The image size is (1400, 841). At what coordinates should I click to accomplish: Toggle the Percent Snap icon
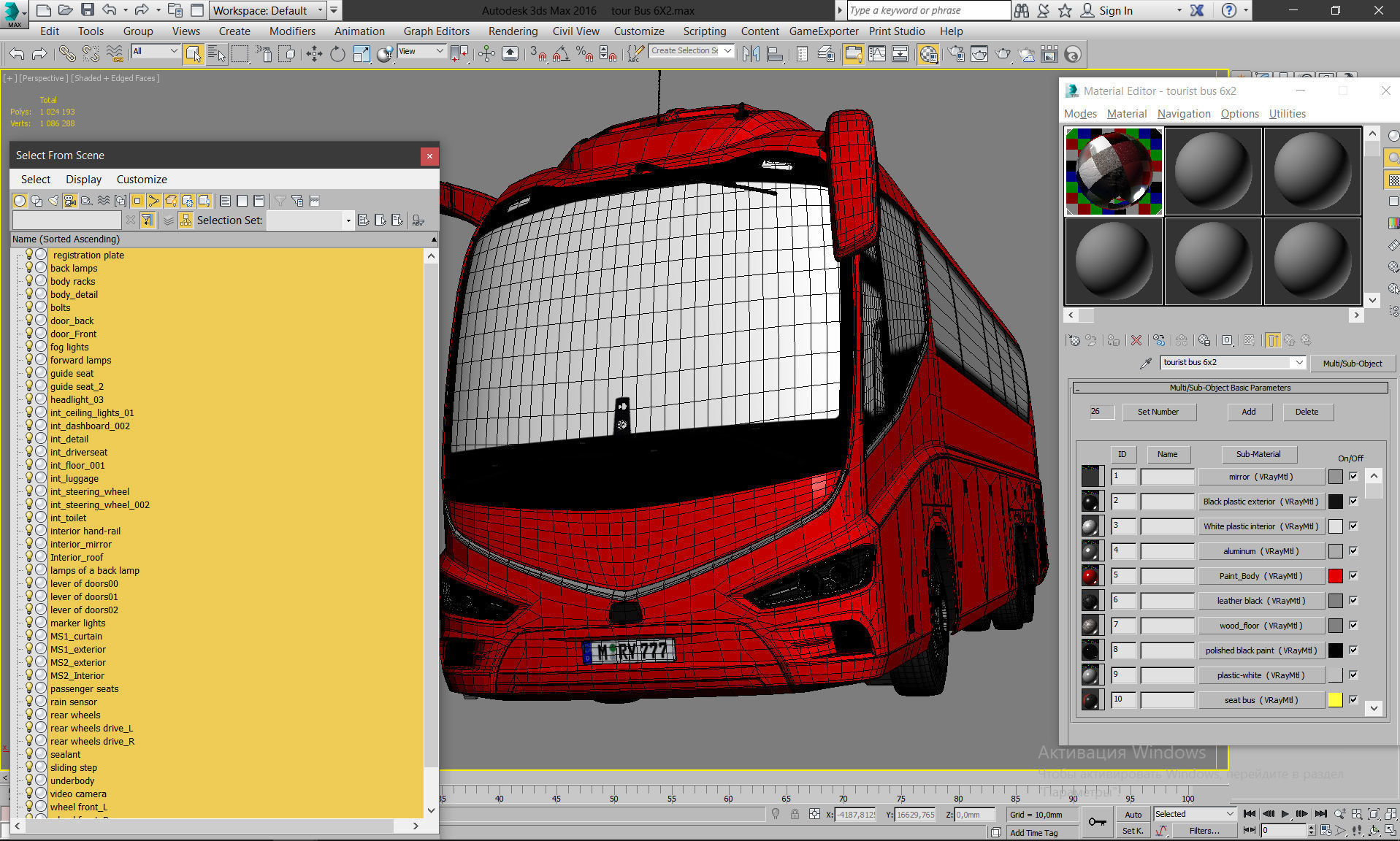click(584, 54)
